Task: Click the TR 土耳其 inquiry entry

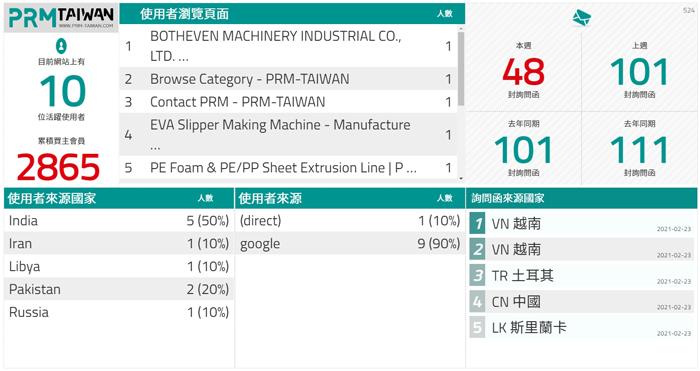Action: pos(581,275)
